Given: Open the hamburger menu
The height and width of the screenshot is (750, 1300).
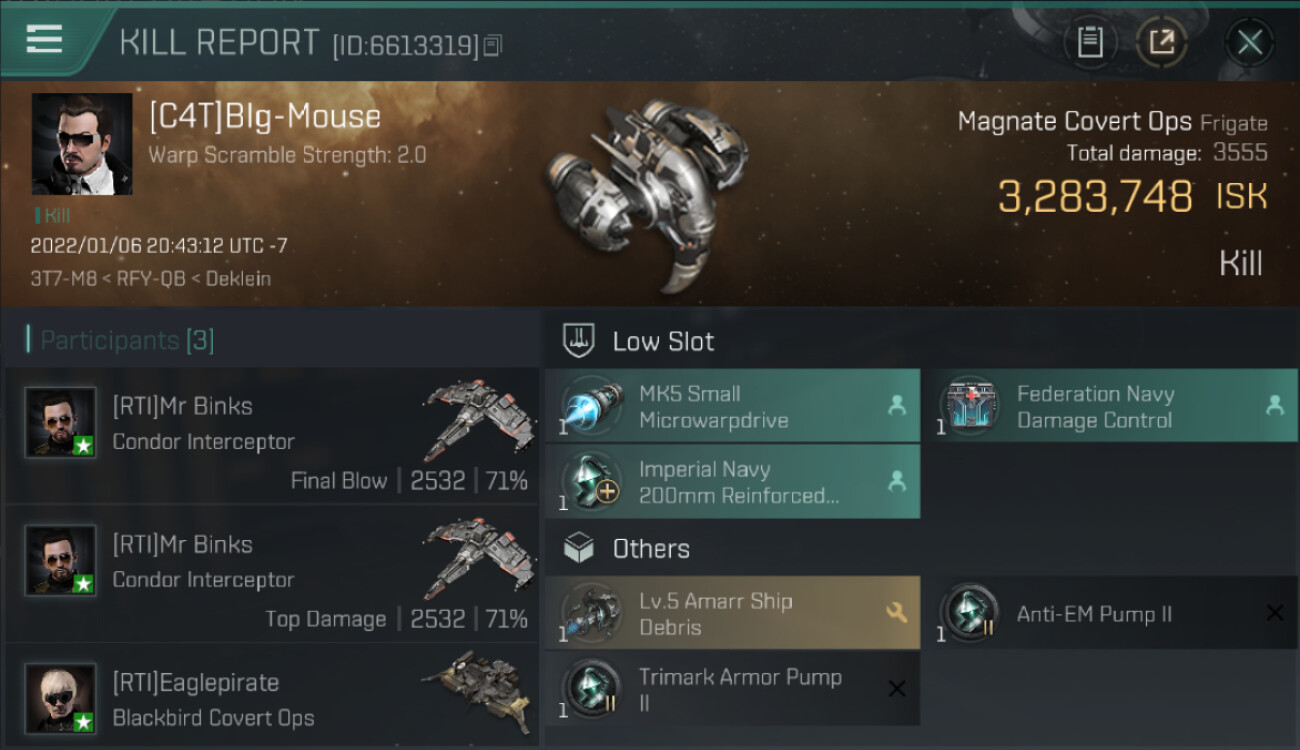Looking at the screenshot, I should 44,40.
